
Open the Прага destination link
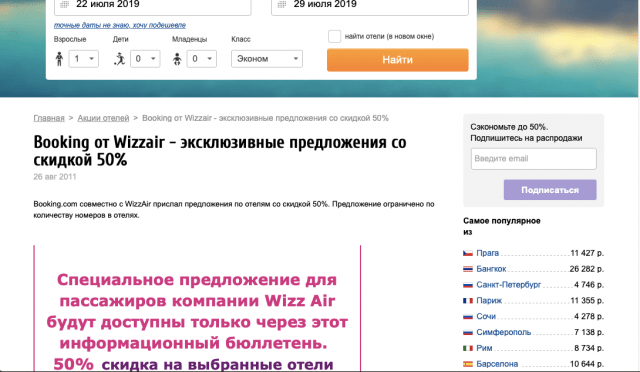tap(487, 253)
